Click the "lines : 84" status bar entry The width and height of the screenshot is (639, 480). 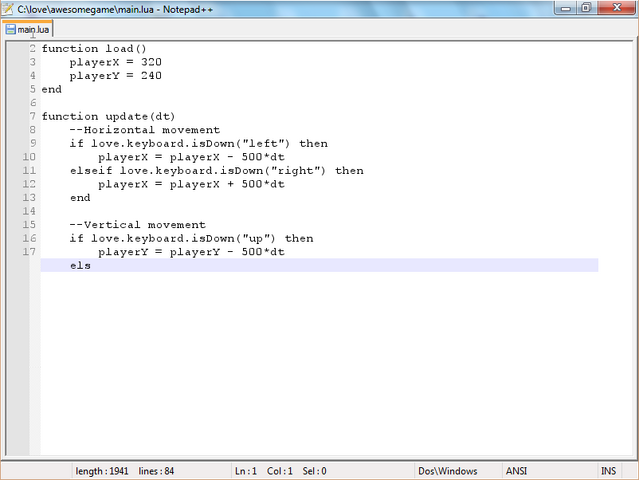[156, 471]
